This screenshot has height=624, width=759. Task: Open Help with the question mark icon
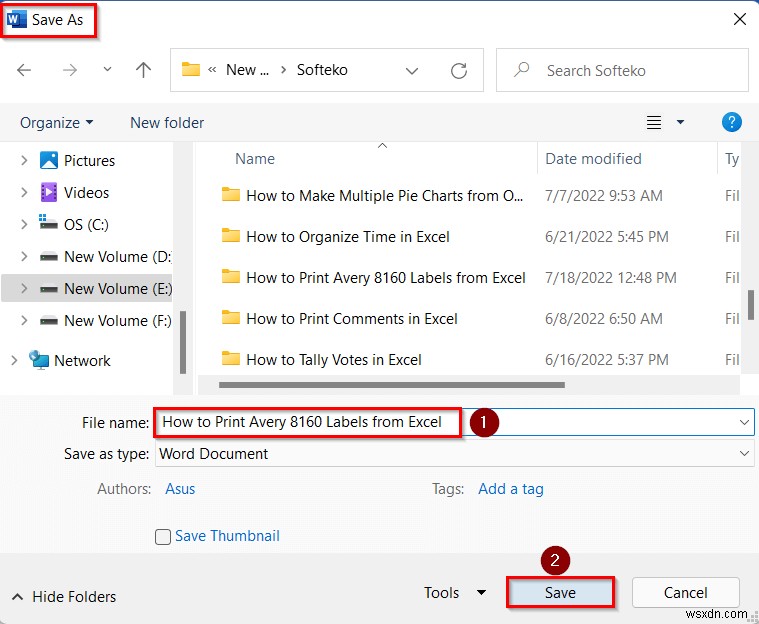(x=731, y=122)
